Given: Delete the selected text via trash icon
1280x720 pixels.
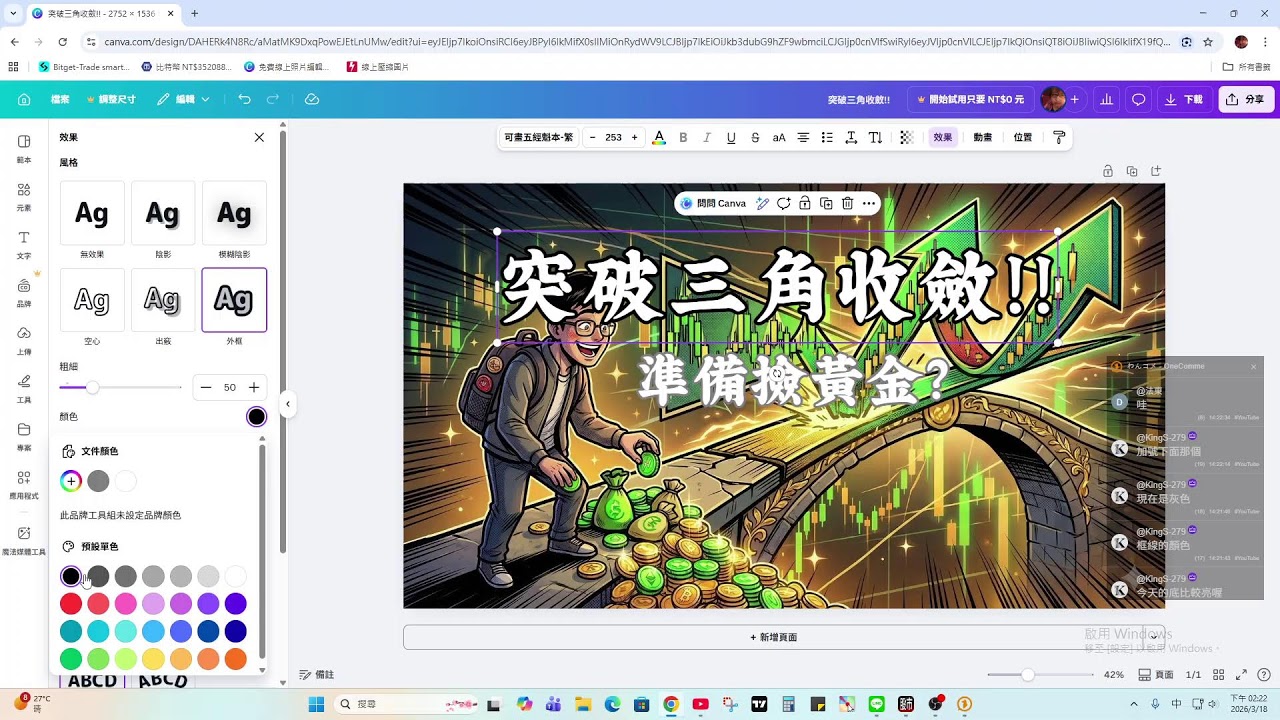Looking at the screenshot, I should coord(847,203).
